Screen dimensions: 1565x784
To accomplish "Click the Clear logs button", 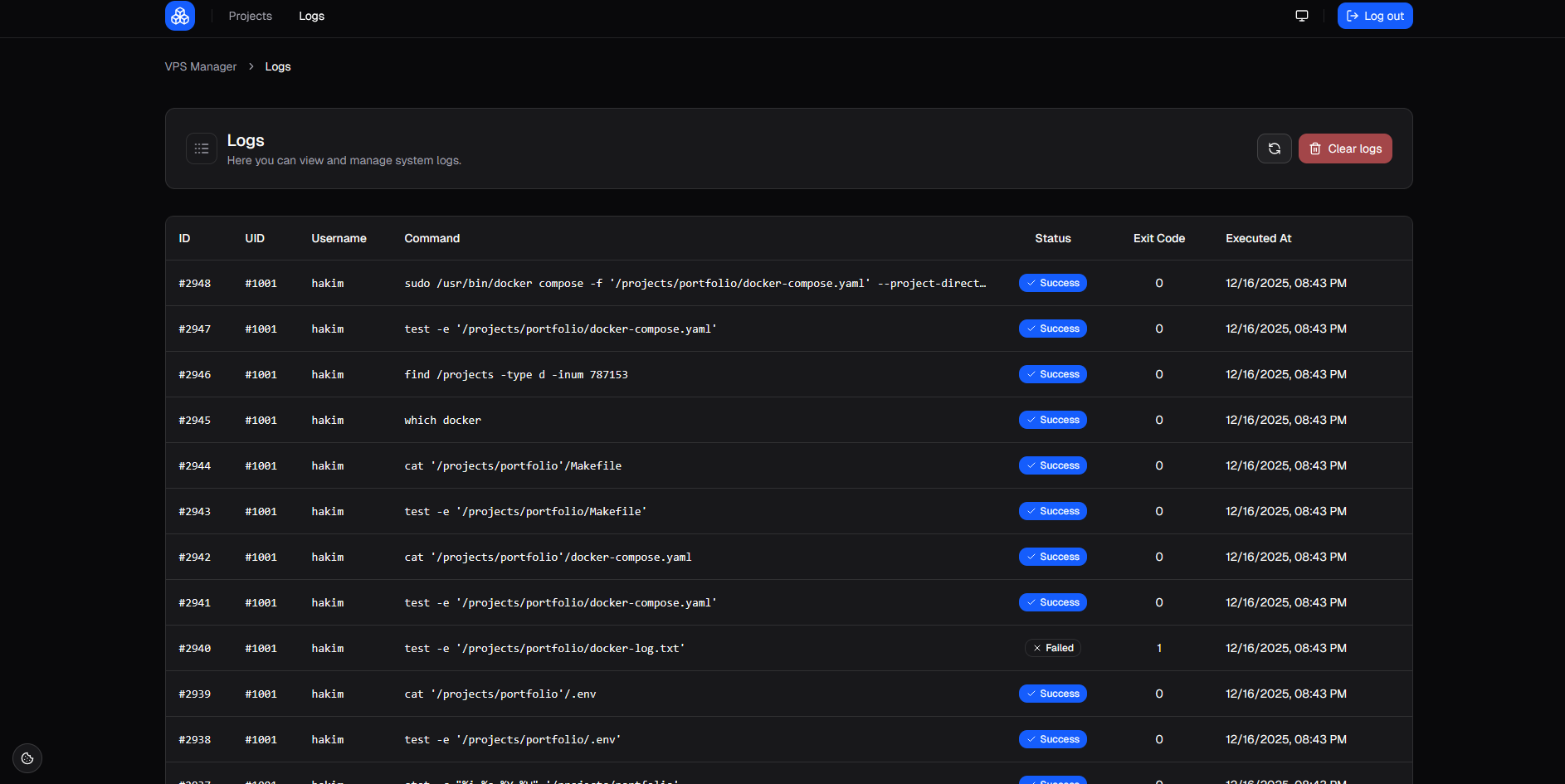I will tap(1344, 149).
